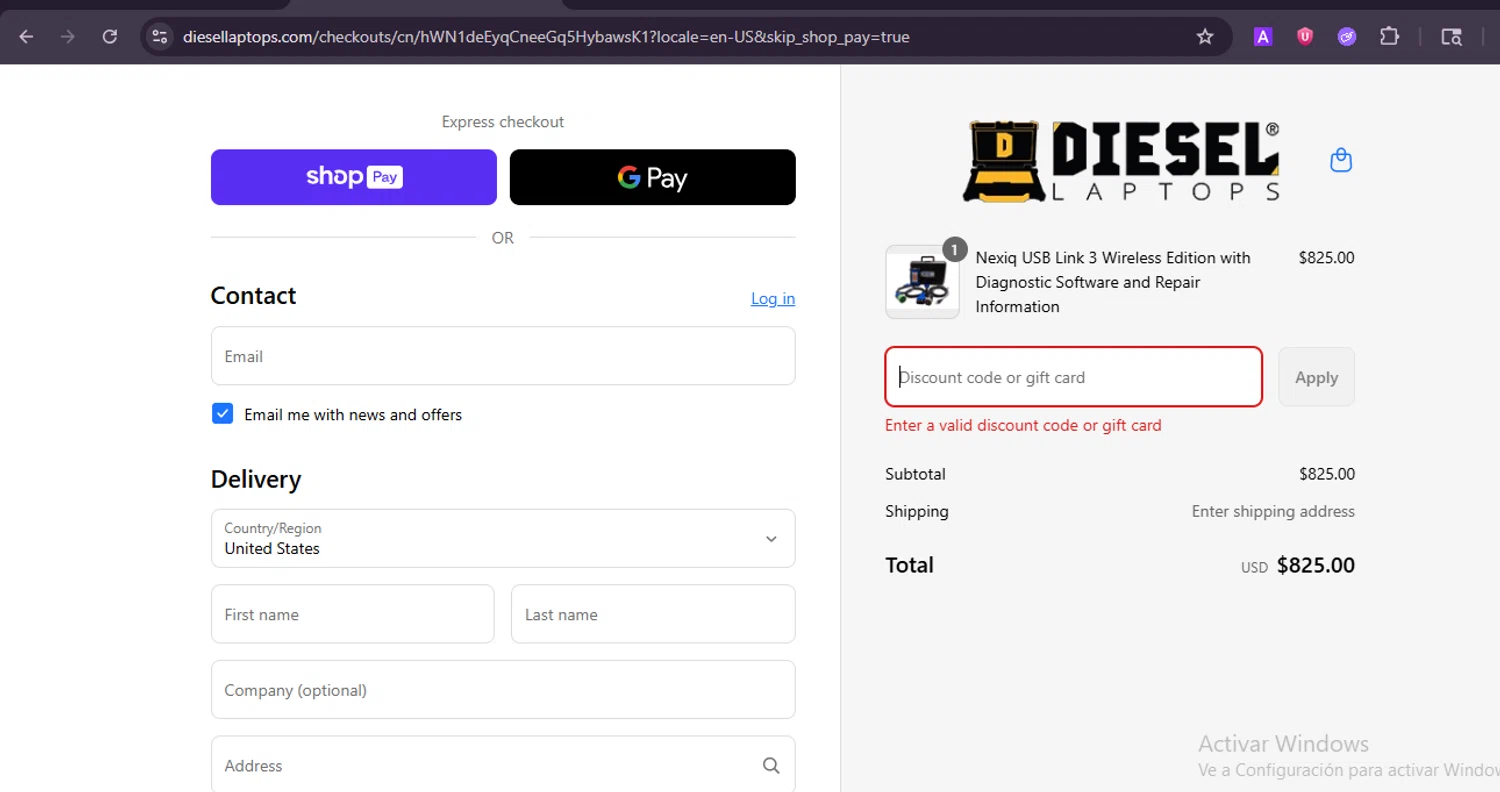The image size is (1500, 792).
Task: Go back to previous page in browser
Action: (x=26, y=37)
